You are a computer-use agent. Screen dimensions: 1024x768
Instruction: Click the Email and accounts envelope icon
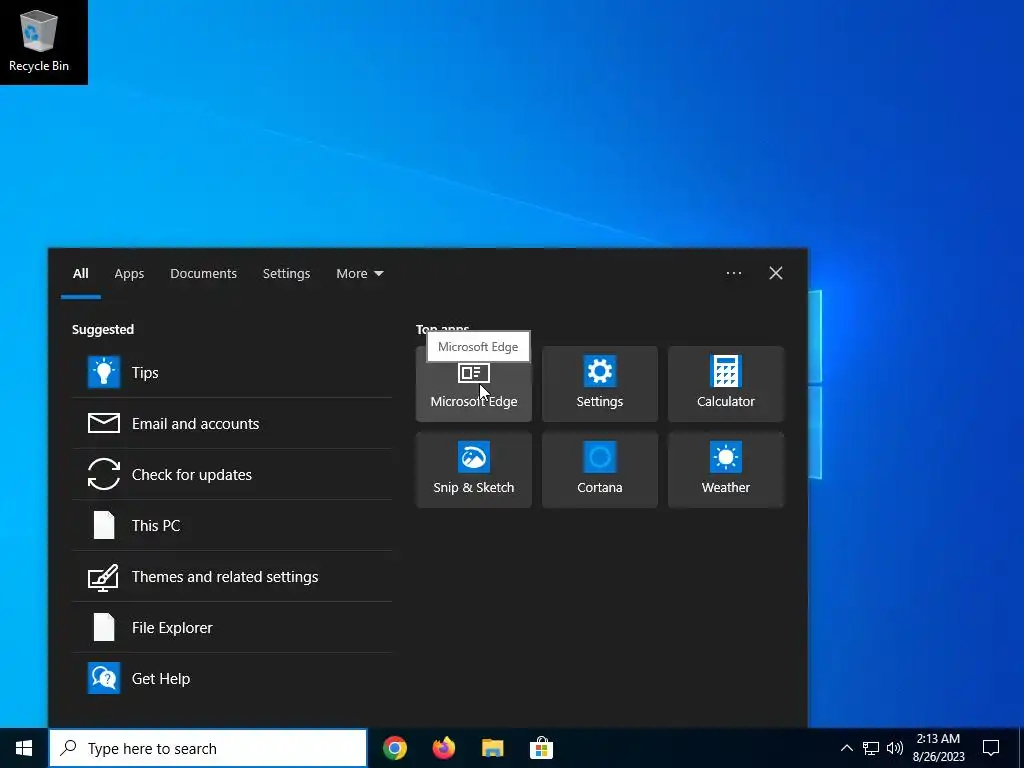click(x=104, y=423)
